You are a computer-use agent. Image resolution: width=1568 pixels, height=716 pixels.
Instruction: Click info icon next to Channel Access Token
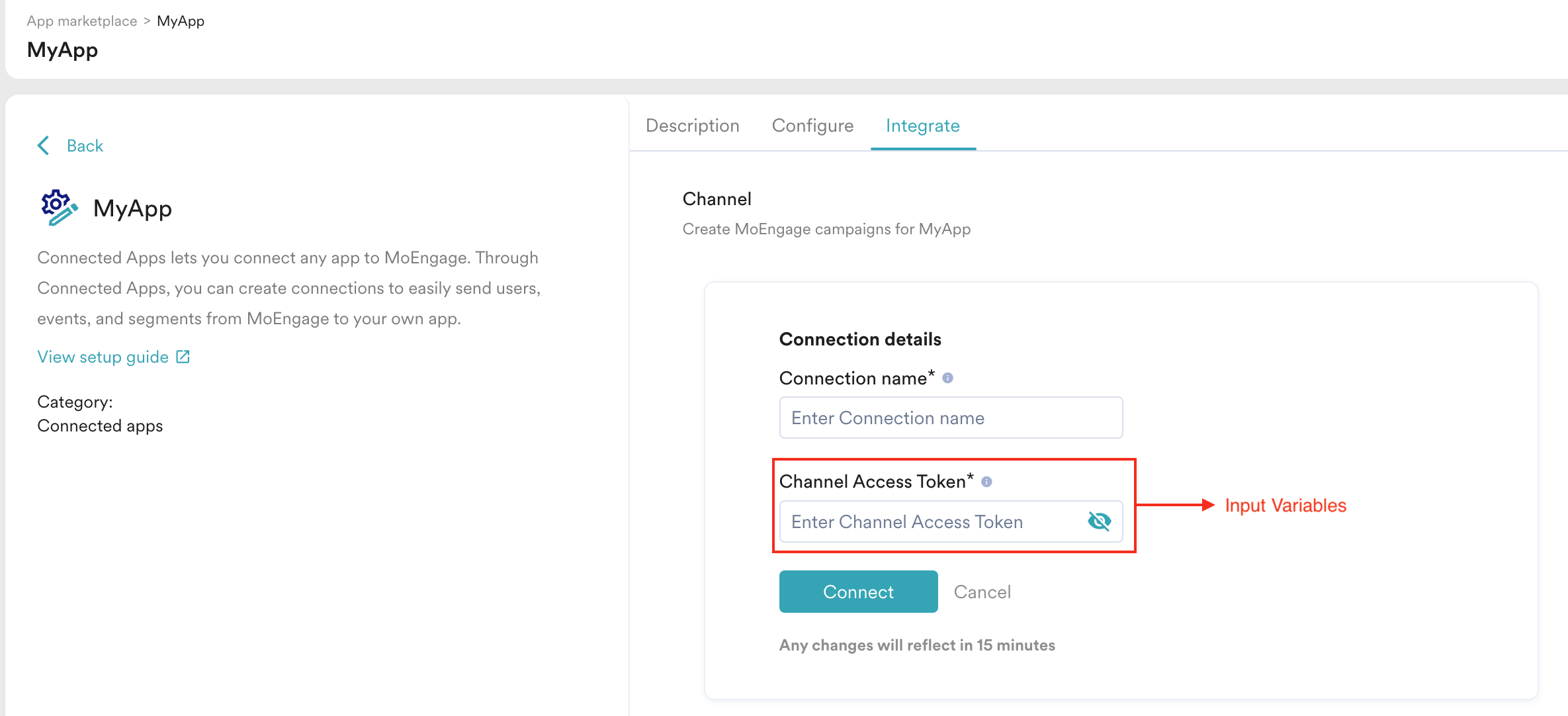click(x=986, y=482)
